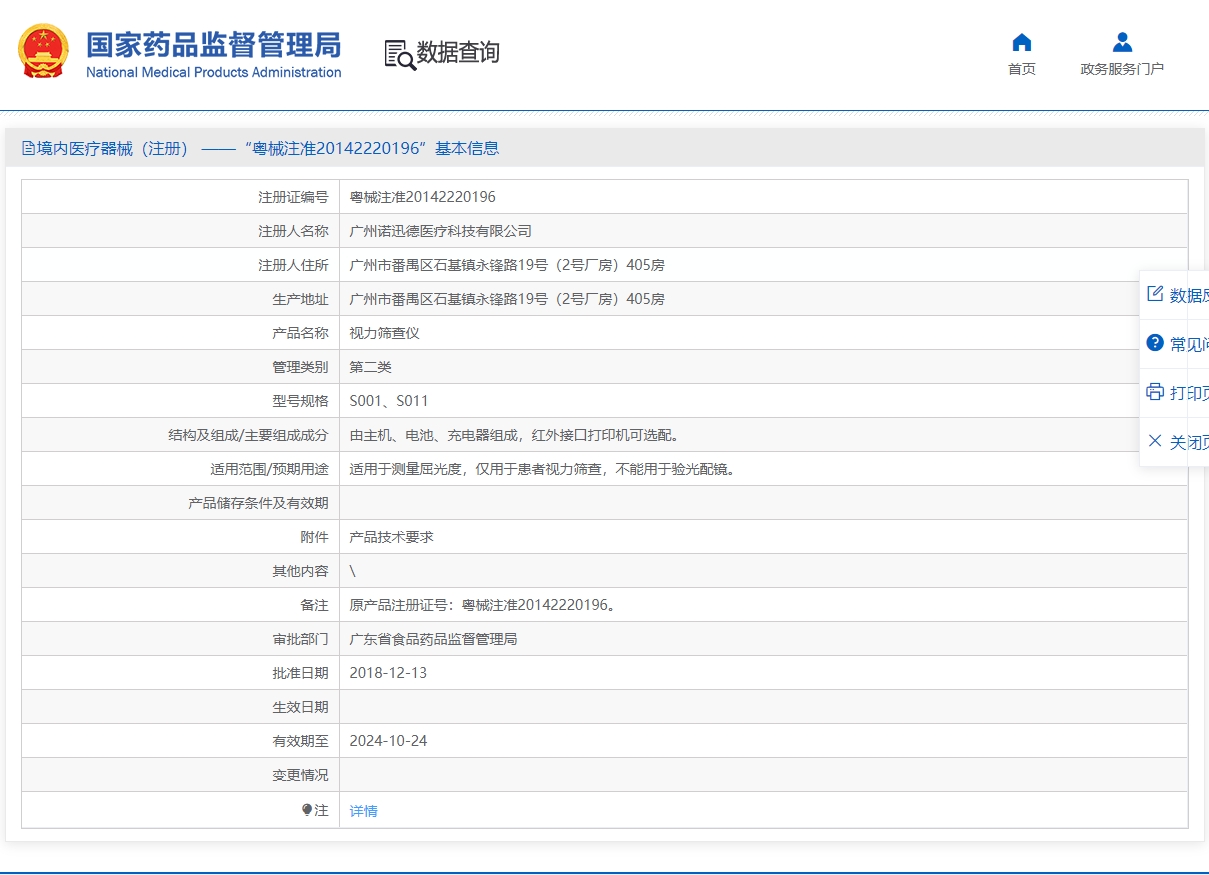Screen dimensions: 1209x875
Task: Click 国家药品监督管理局 title
Action: pyautogui.click(x=214, y=45)
